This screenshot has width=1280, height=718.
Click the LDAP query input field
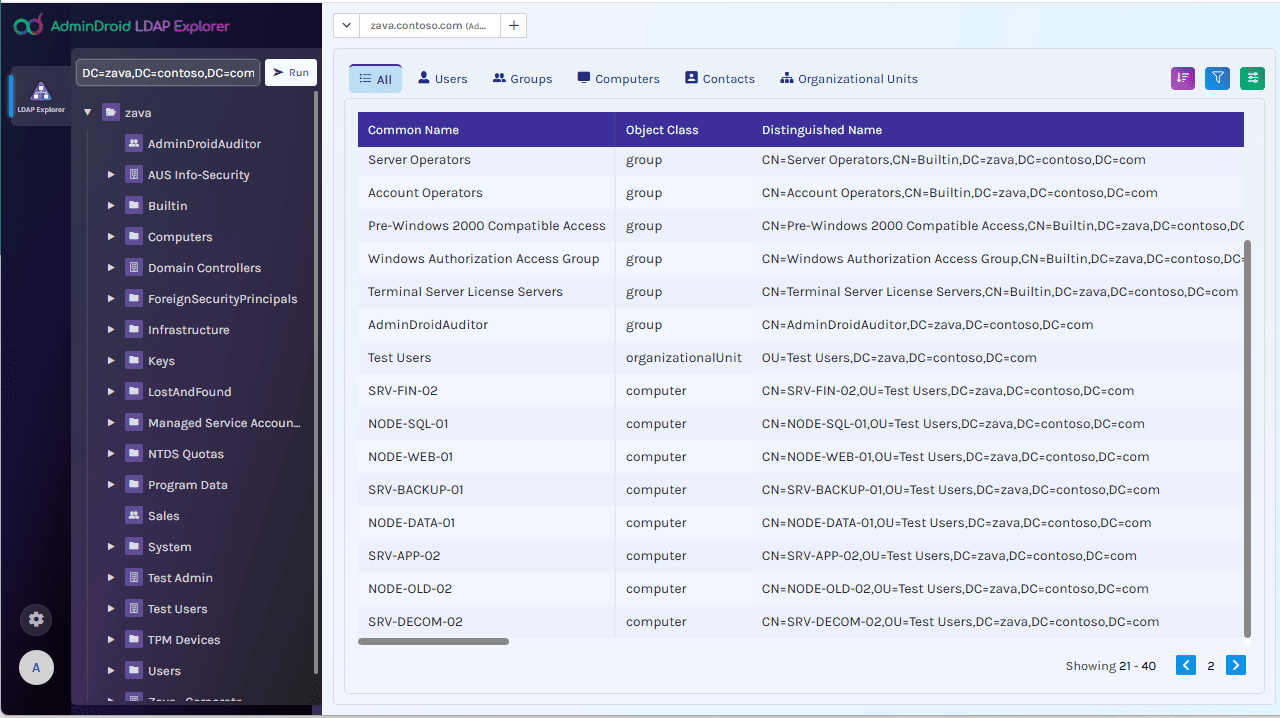coord(166,72)
